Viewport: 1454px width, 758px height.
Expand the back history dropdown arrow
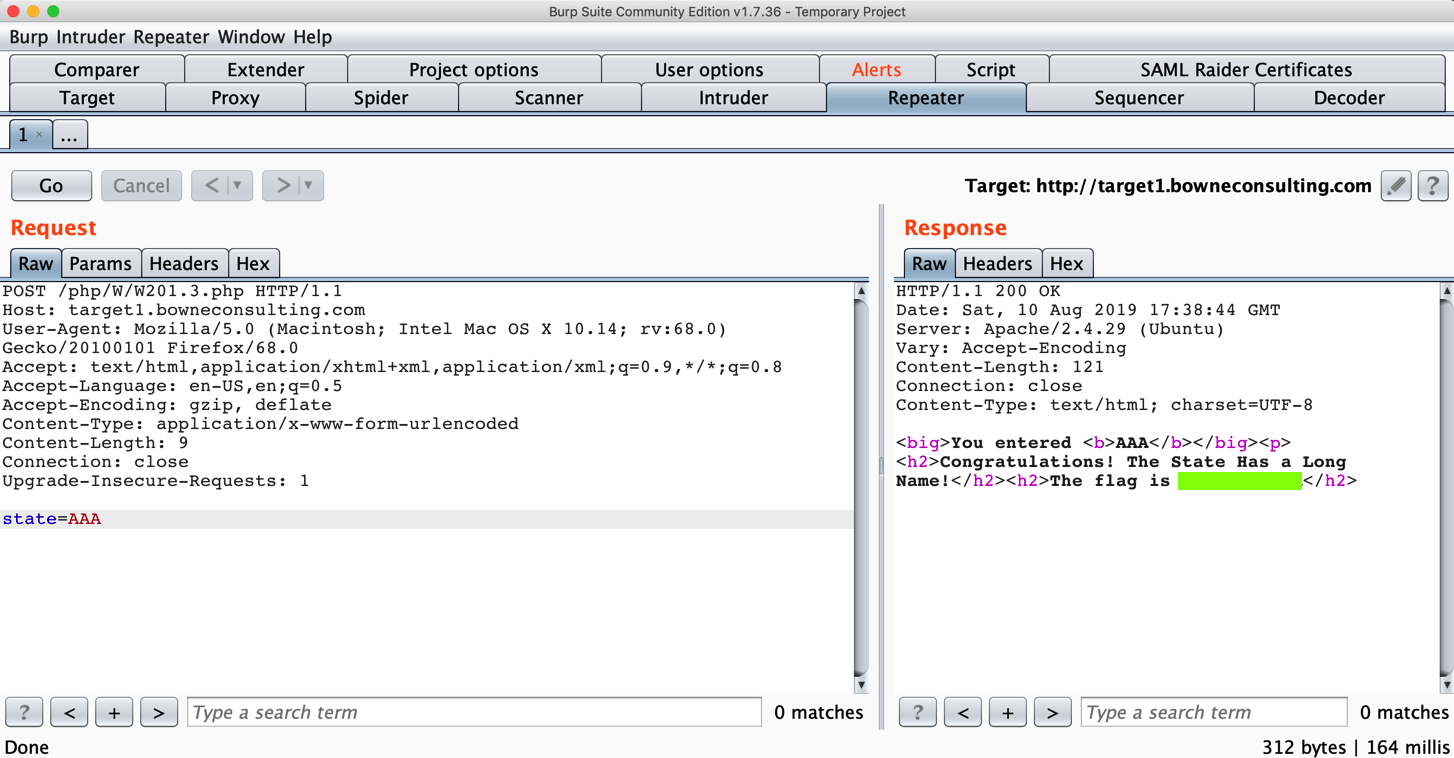pos(238,186)
